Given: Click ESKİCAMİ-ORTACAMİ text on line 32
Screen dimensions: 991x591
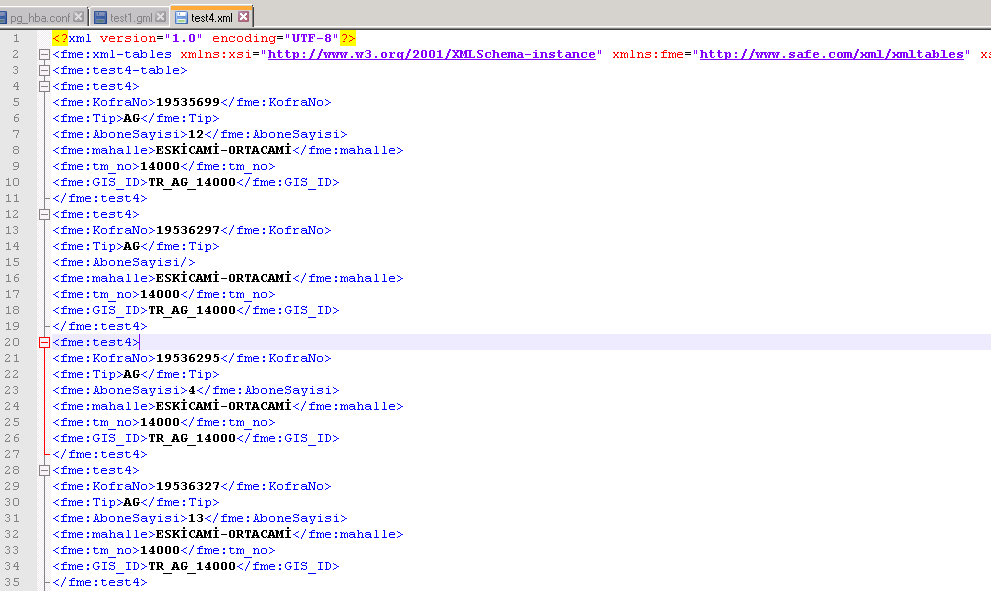Looking at the screenshot, I should [224, 534].
